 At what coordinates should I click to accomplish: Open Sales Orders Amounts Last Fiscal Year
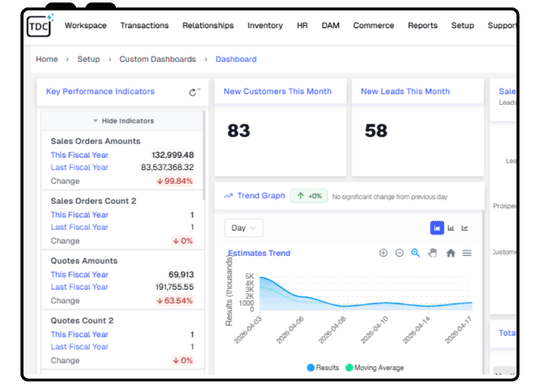79,167
